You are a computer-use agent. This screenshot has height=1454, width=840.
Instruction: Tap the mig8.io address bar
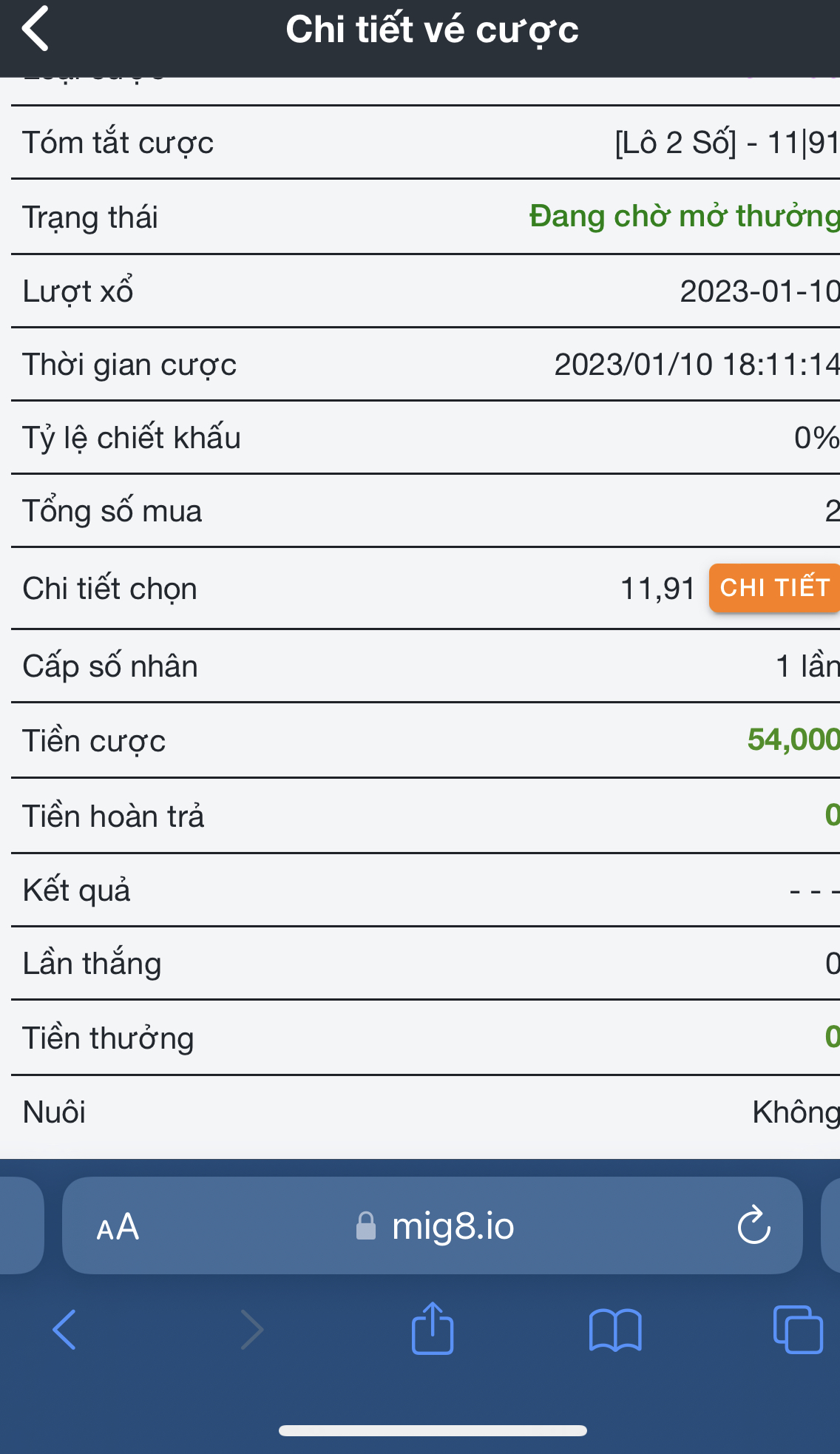[x=433, y=1225]
